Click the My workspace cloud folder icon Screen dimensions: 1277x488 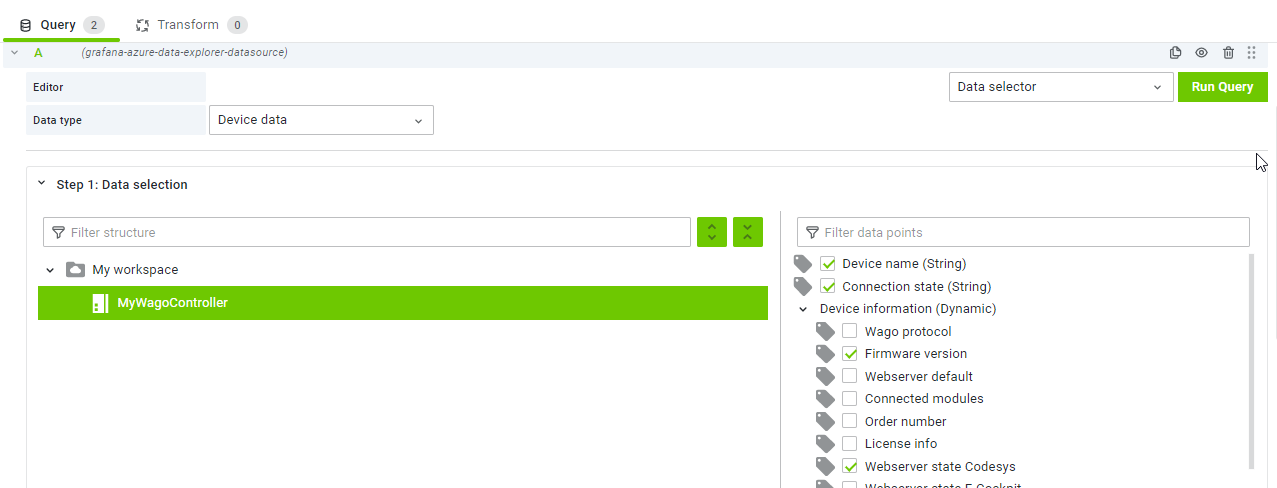[x=75, y=270]
